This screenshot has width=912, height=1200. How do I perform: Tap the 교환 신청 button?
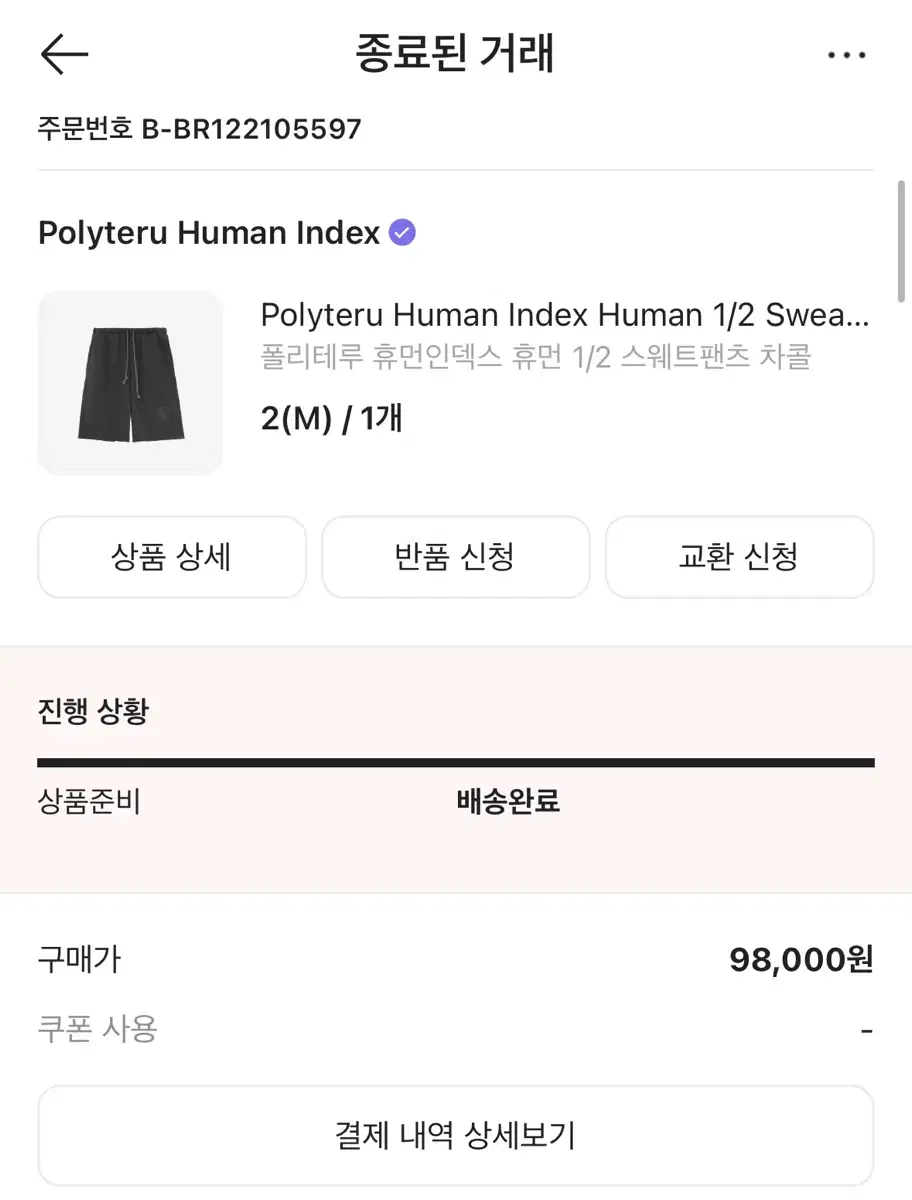click(x=739, y=557)
